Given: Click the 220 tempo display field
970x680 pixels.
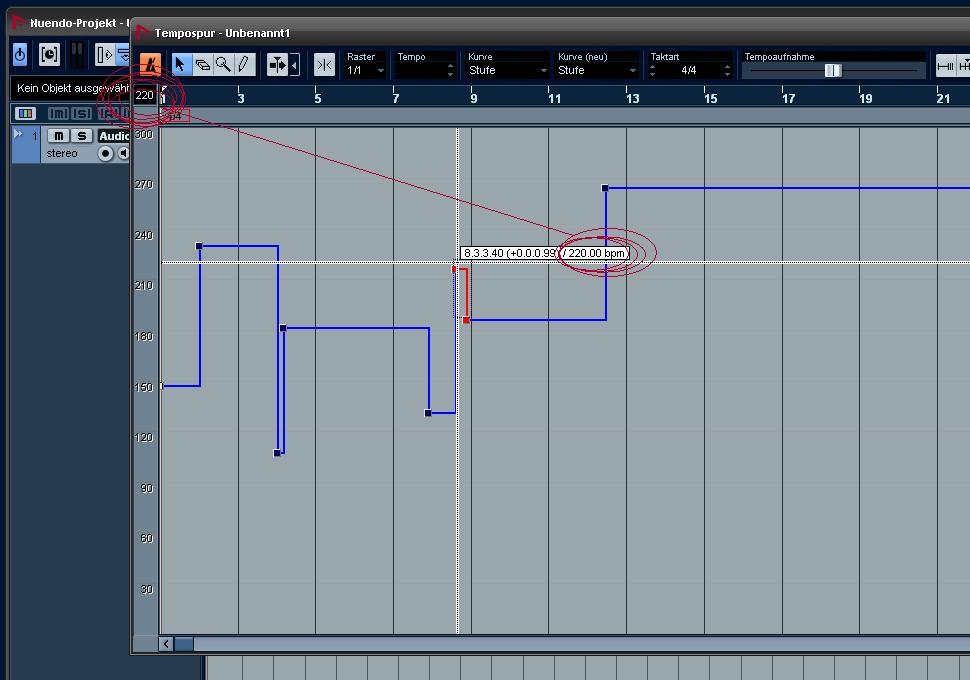Looking at the screenshot, I should click(145, 95).
